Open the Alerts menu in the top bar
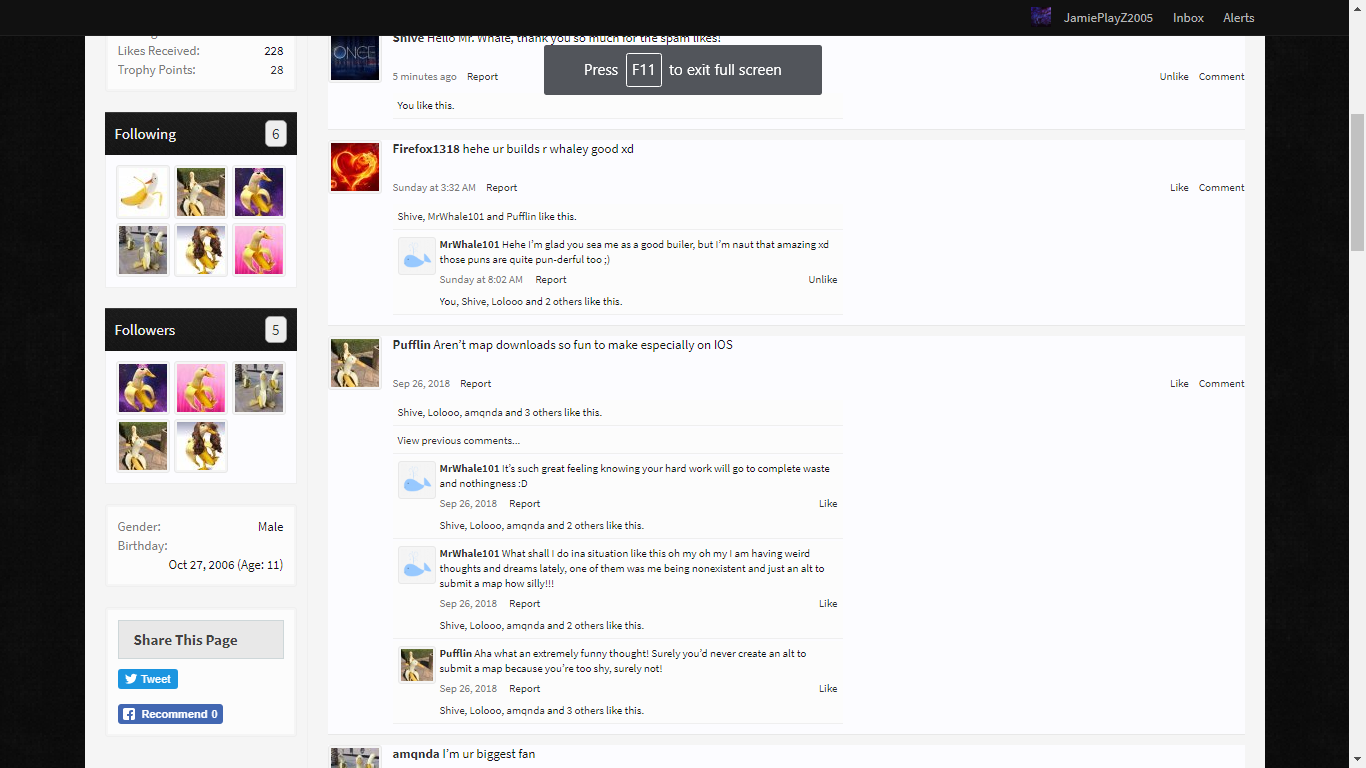Screen dimensions: 1366x768 pos(1238,18)
